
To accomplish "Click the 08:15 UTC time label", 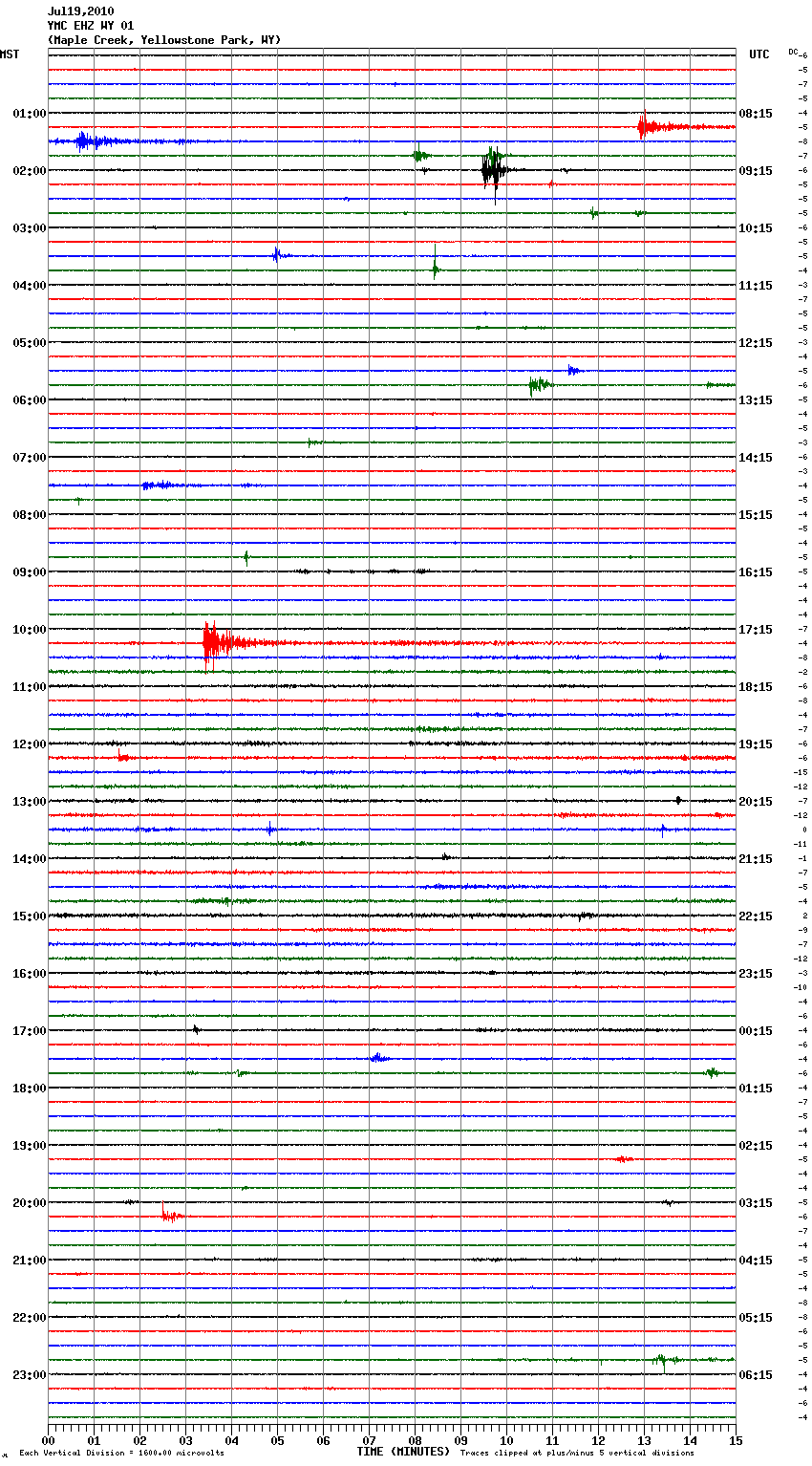I will [x=756, y=113].
